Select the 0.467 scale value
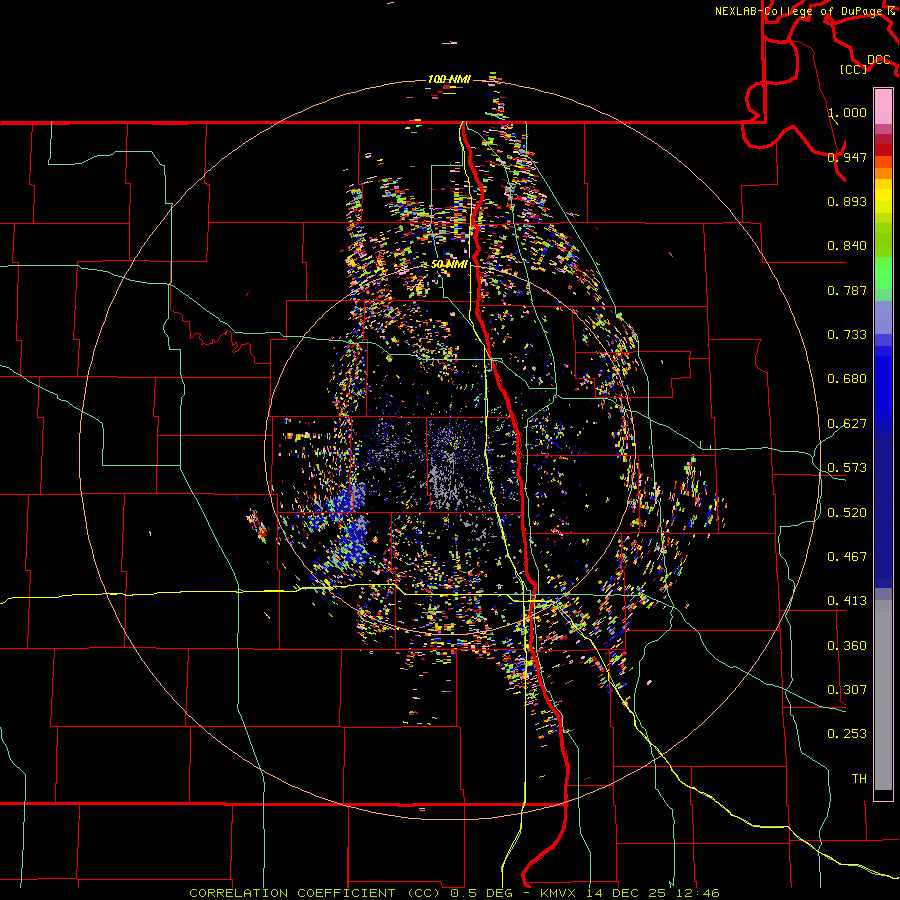The width and height of the screenshot is (900, 900). 847,557
